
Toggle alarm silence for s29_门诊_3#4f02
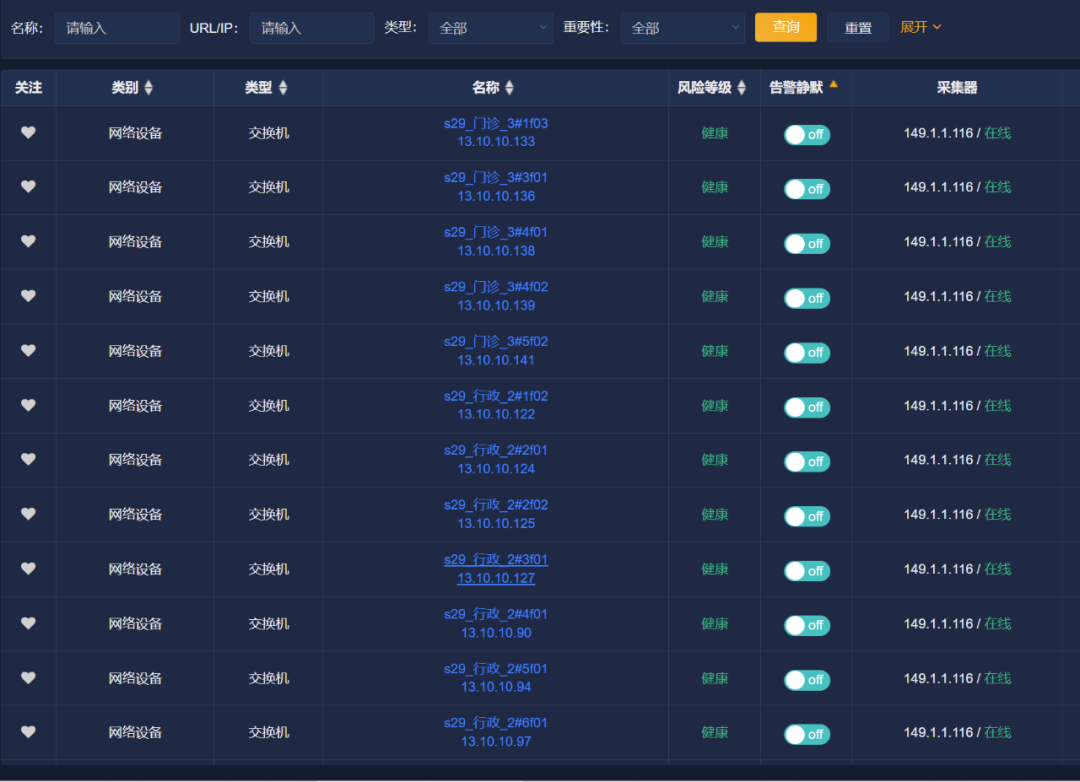(807, 298)
